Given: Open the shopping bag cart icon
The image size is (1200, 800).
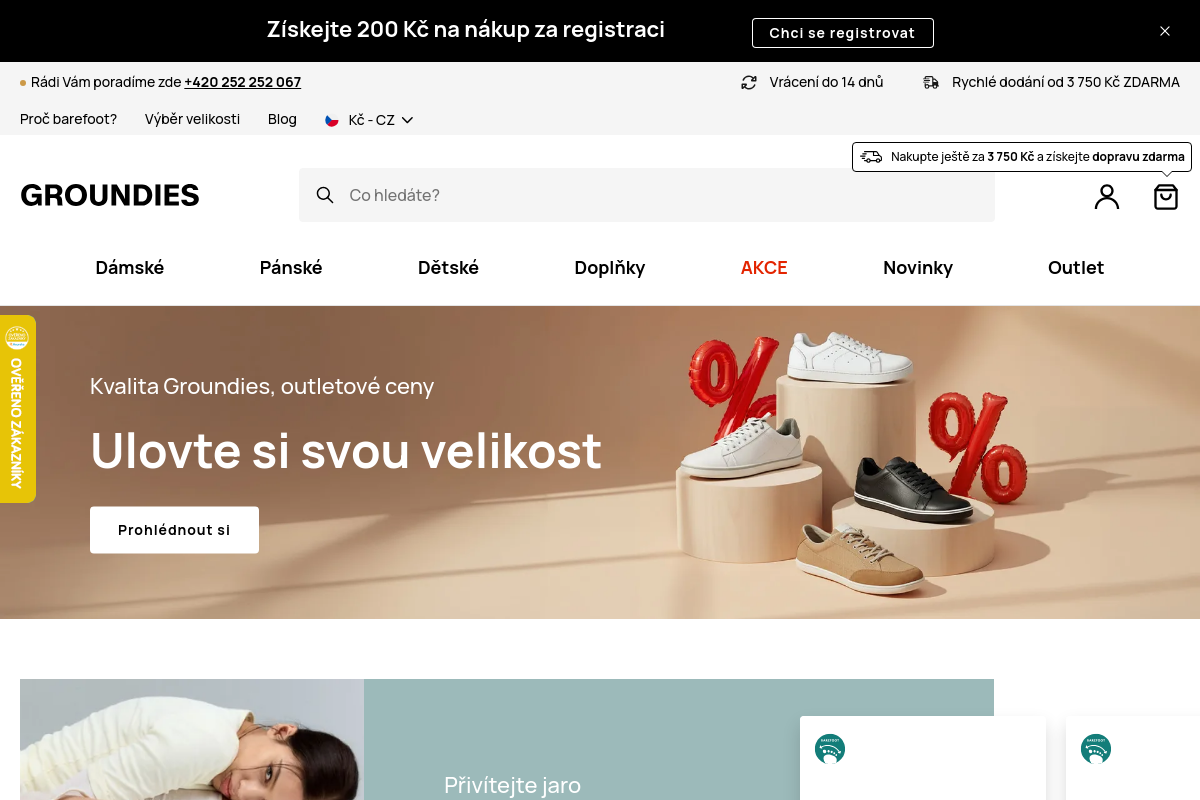Looking at the screenshot, I should [1166, 196].
